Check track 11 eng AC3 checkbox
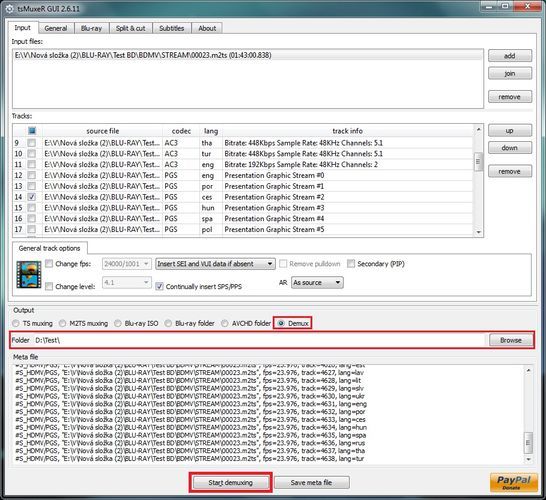546x500 pixels. pyautogui.click(x=32, y=164)
